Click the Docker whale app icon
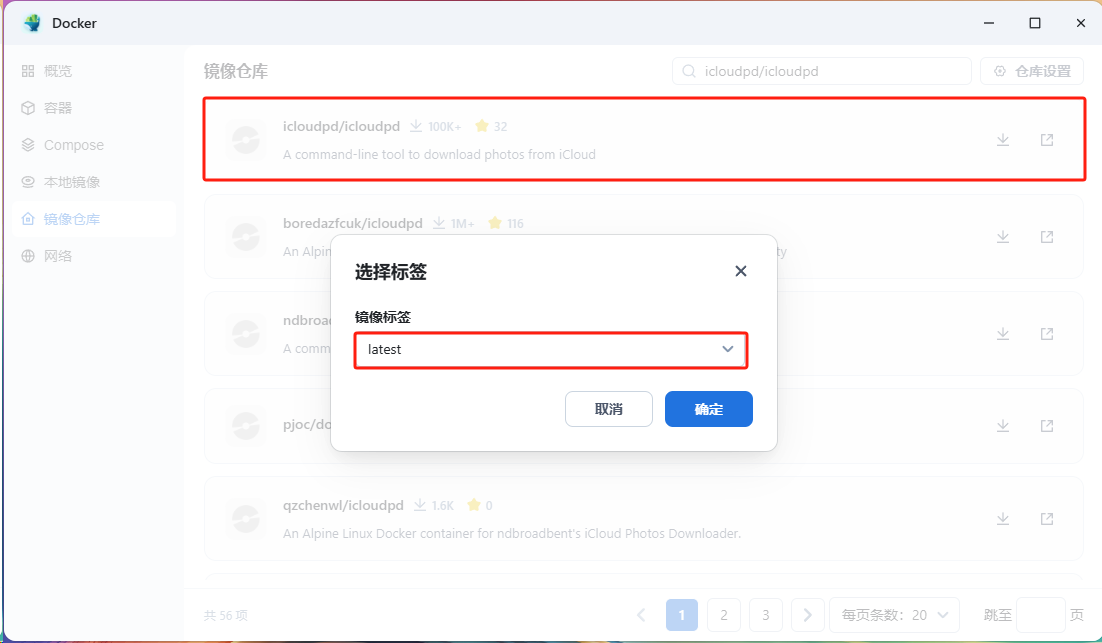The height and width of the screenshot is (643, 1102). coord(32,23)
